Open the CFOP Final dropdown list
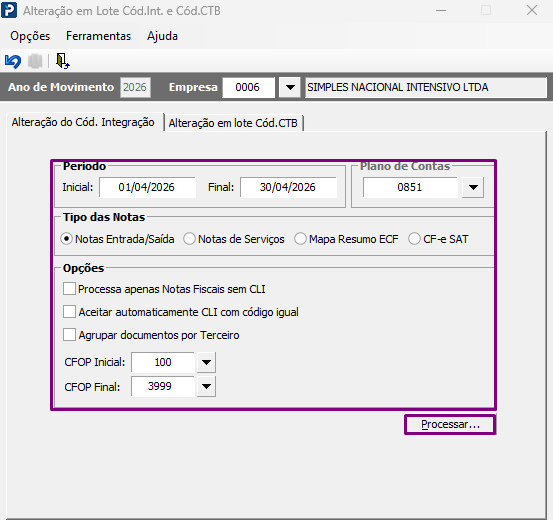The height and width of the screenshot is (520, 553). [x=206, y=387]
